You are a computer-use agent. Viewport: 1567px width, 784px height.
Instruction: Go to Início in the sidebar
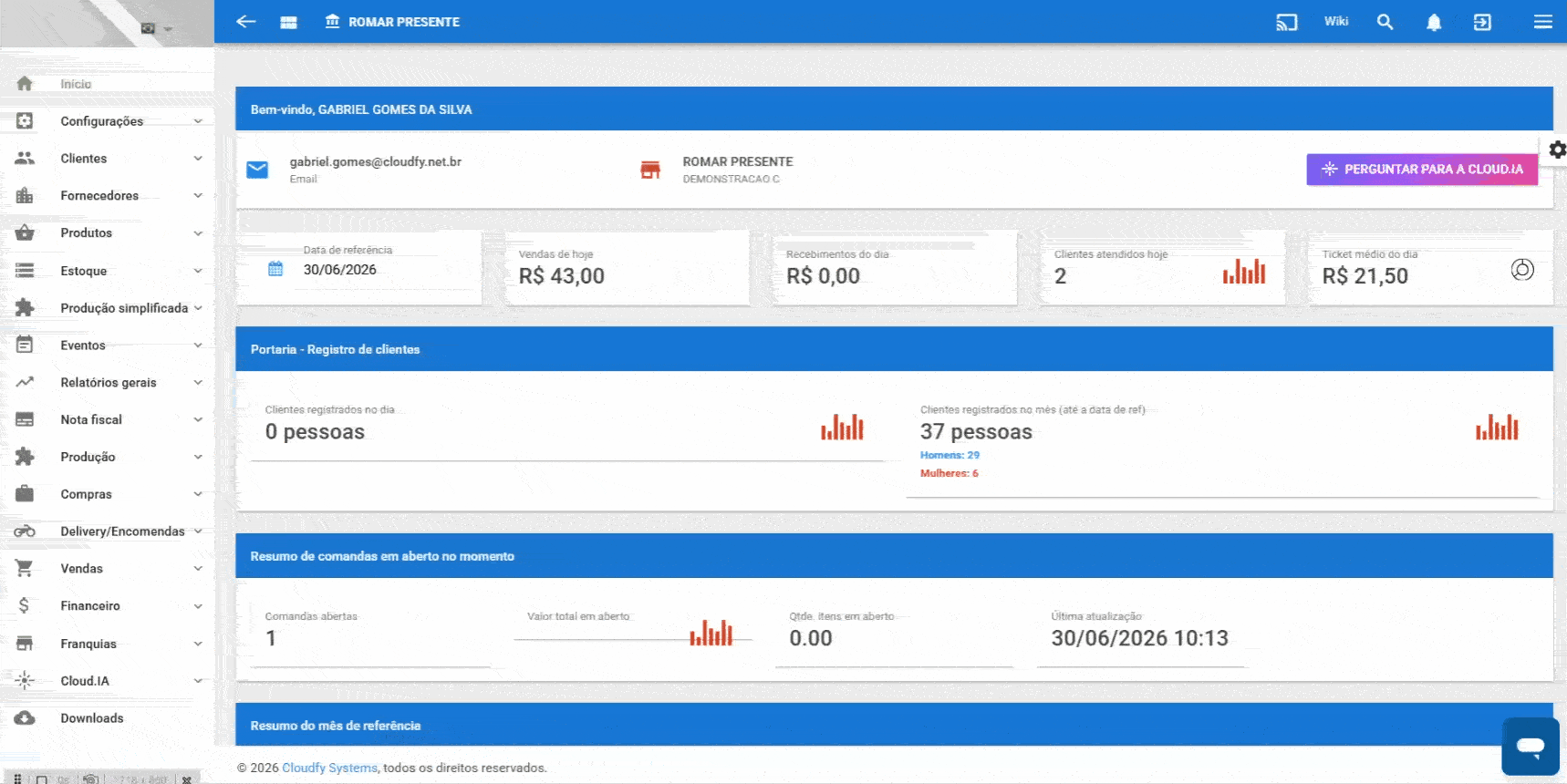click(x=107, y=84)
